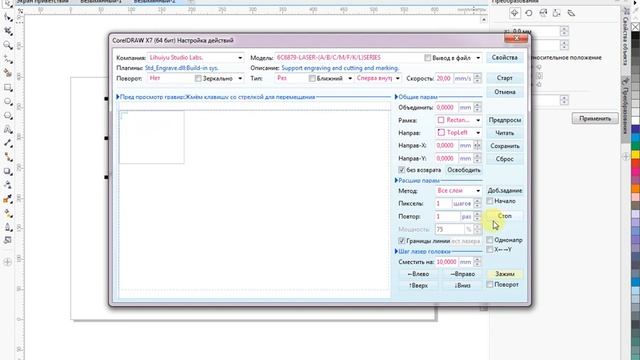Collapse the Шаг лазер головки section
Screen dimensions: 640x360
point(396,251)
